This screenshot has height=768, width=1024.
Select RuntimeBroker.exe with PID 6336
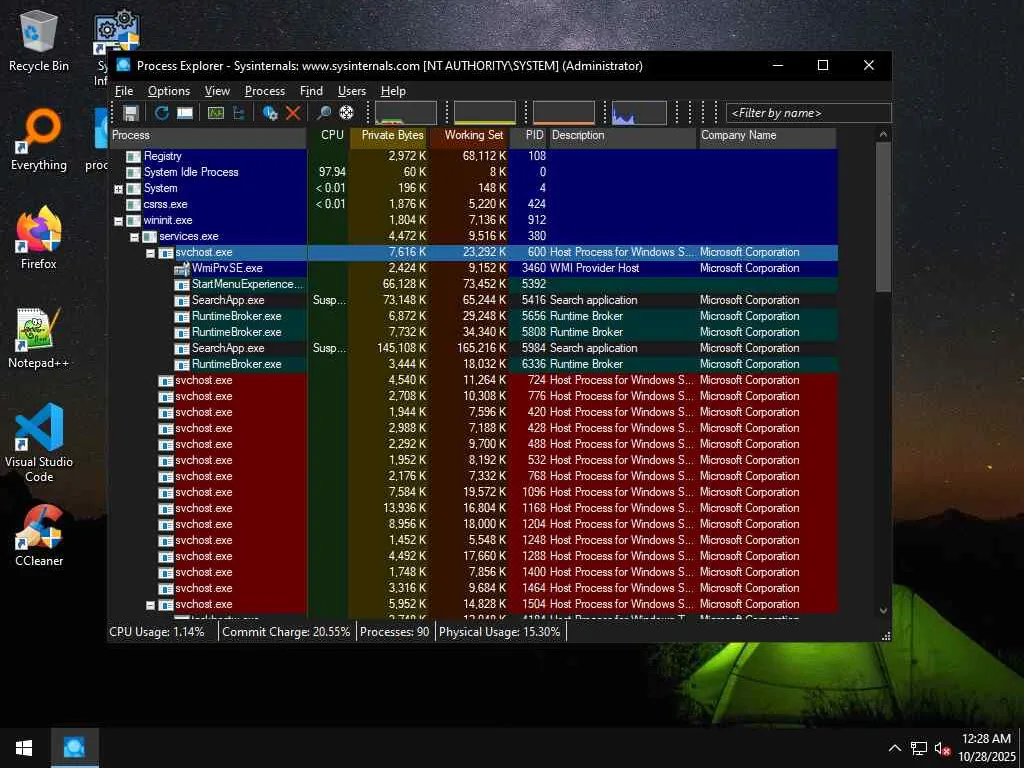coord(473,364)
